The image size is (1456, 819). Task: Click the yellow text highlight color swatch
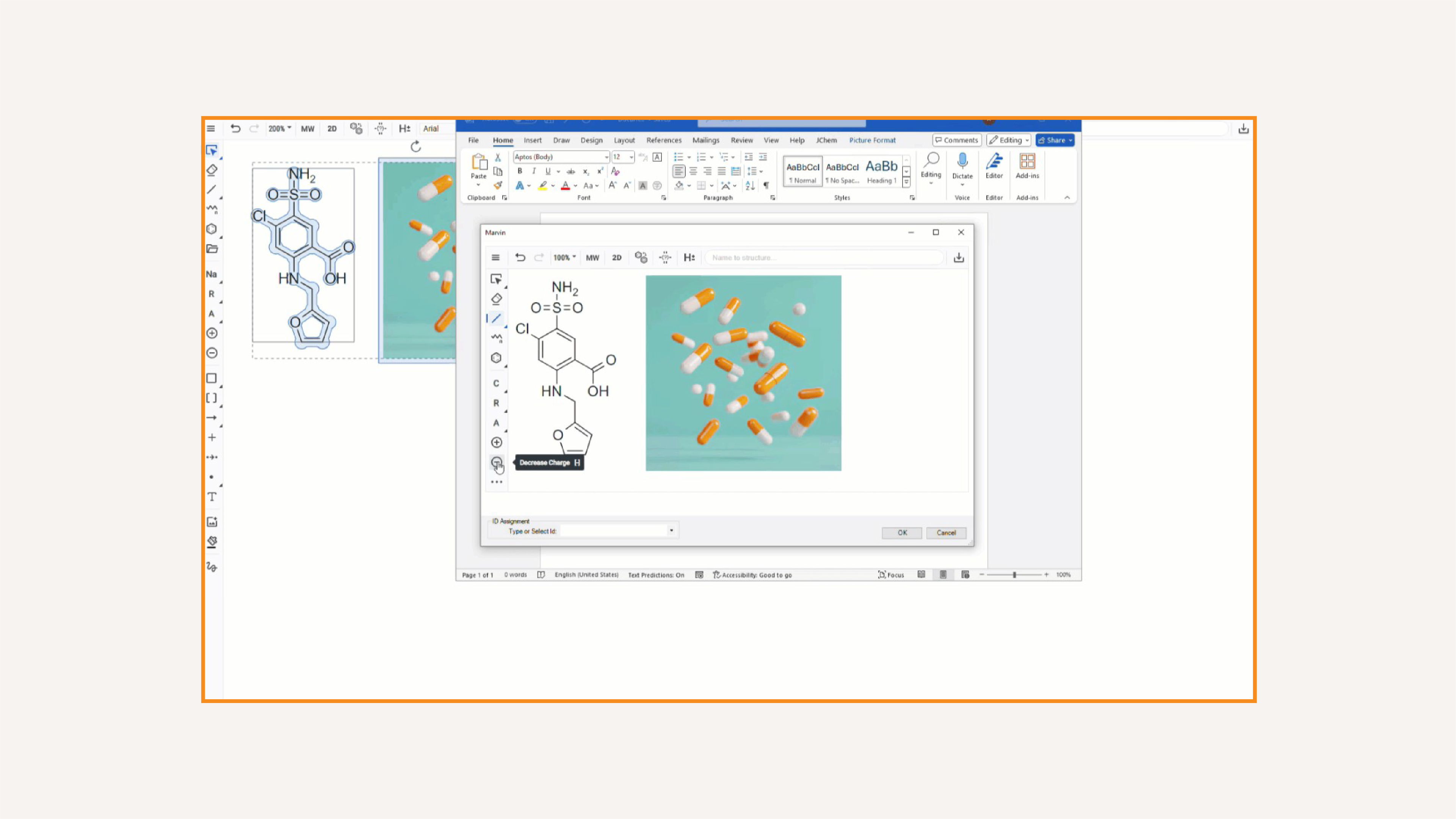click(542, 185)
